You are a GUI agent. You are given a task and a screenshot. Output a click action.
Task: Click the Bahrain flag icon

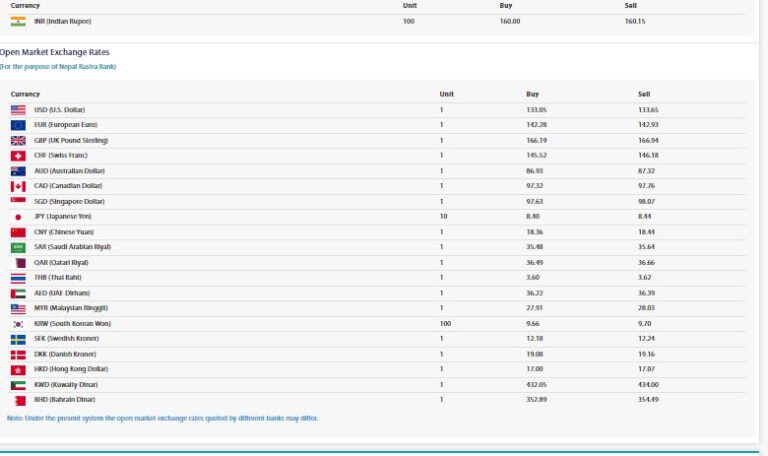pyautogui.click(x=20, y=401)
